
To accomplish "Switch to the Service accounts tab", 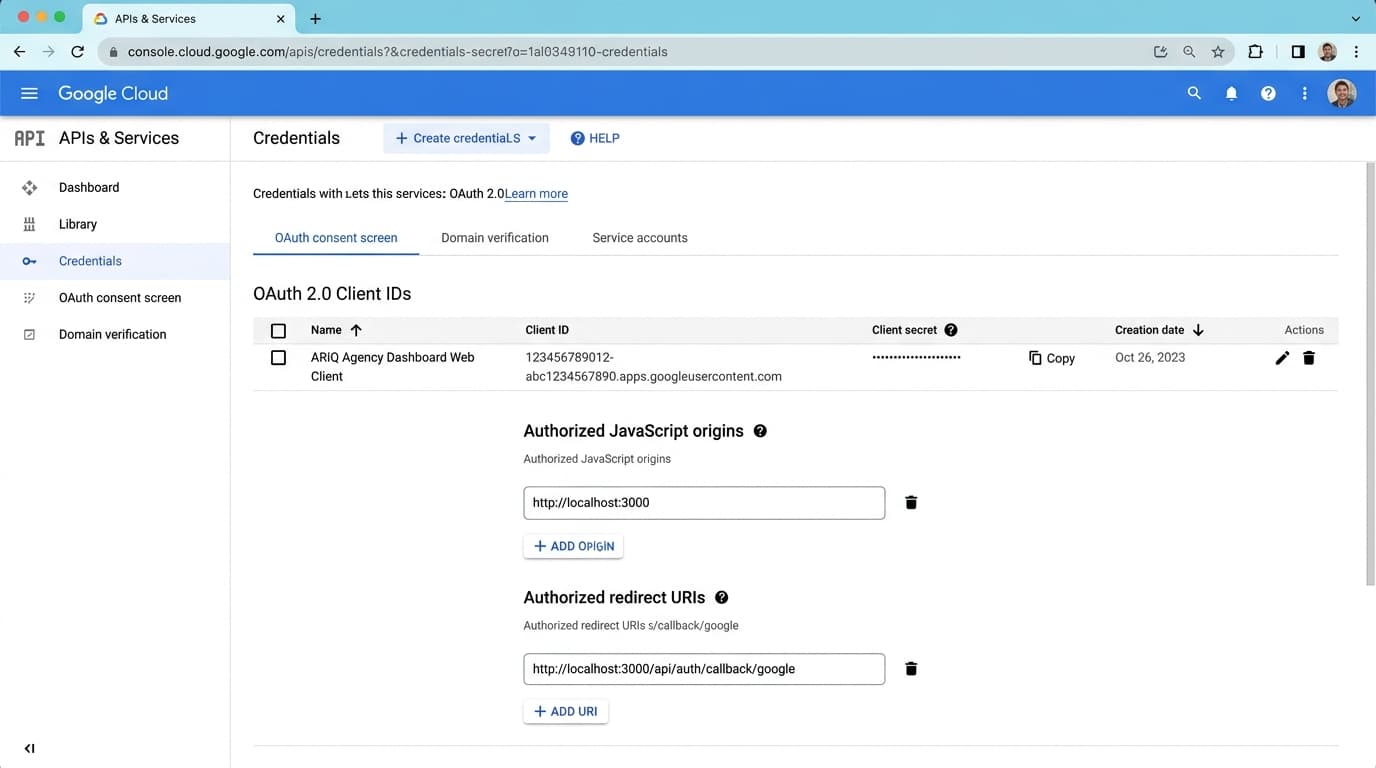I will [x=640, y=238].
